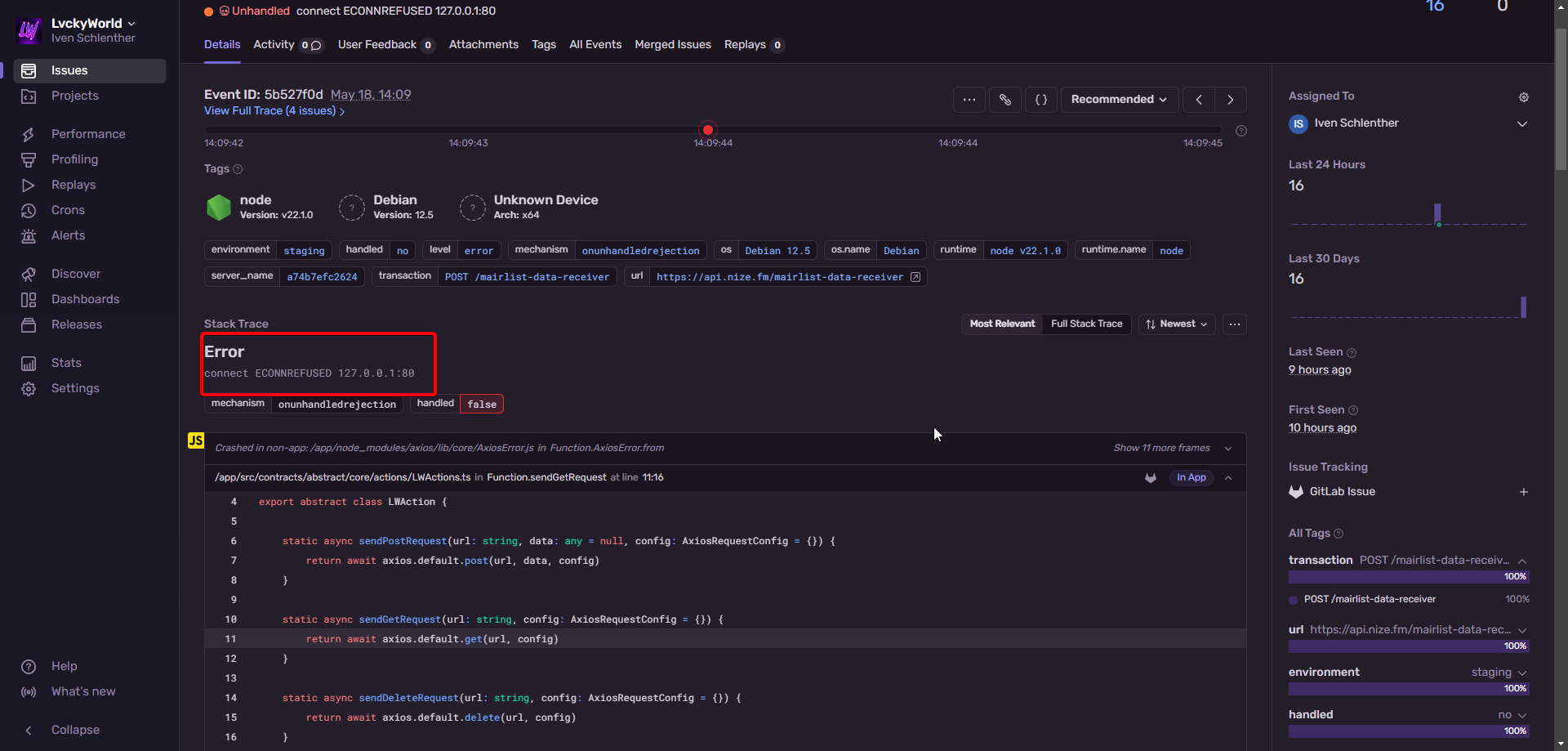1568x751 pixels.
Task: Open Crons from the sidebar
Action: tap(68, 210)
